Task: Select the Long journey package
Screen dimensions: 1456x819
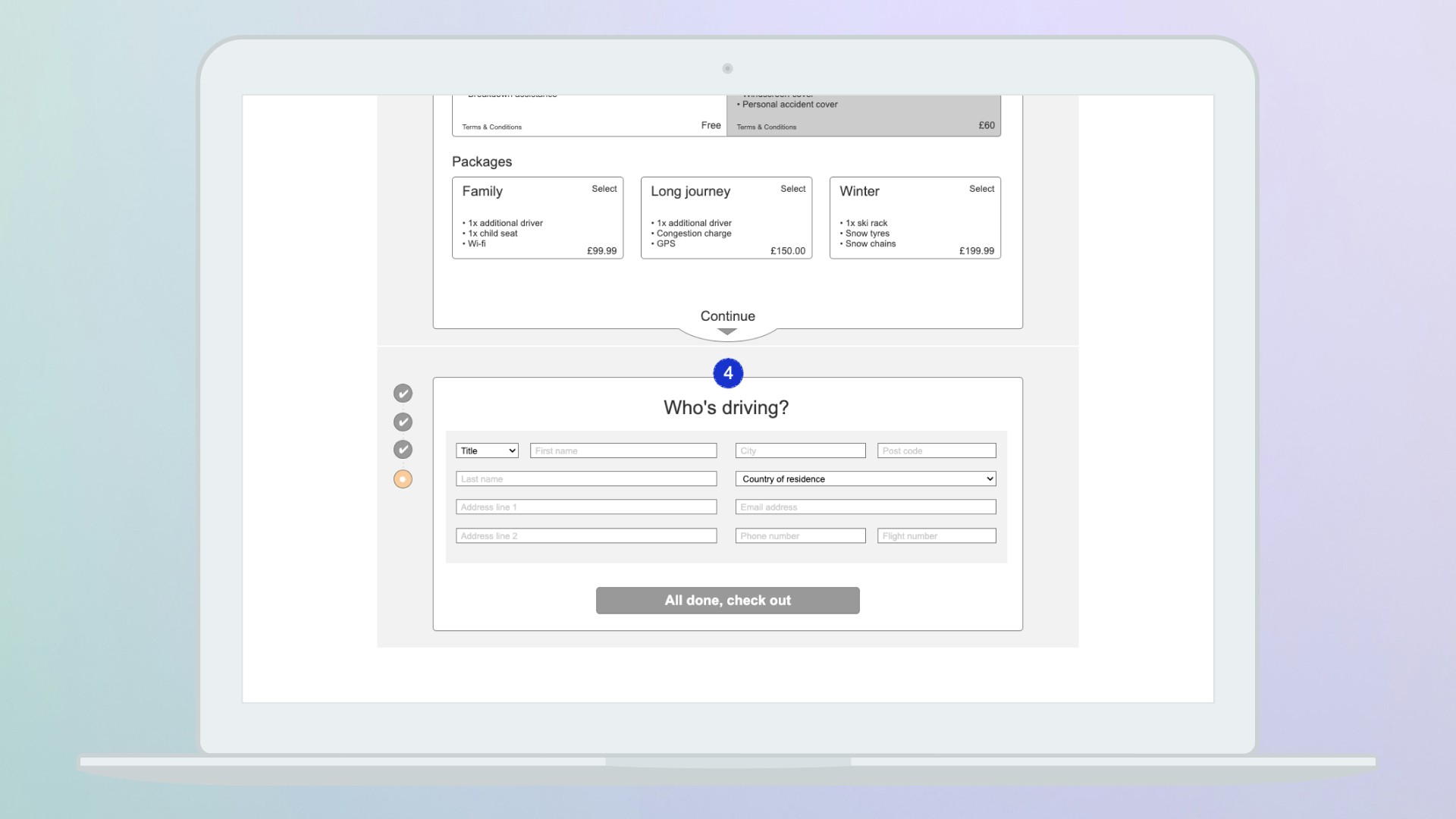Action: click(793, 189)
